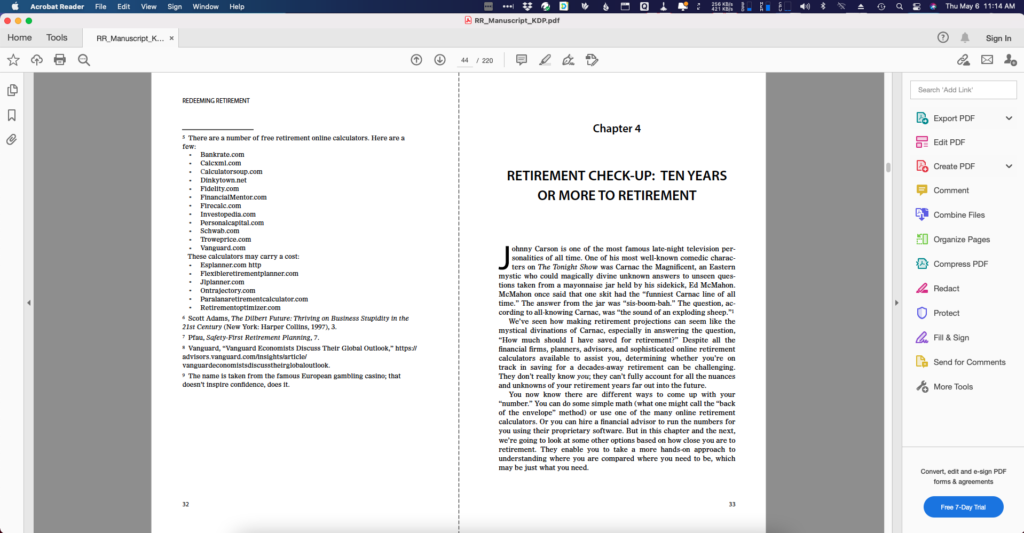Open Send for Comments tool
This screenshot has width=1024, height=533.
(969, 362)
